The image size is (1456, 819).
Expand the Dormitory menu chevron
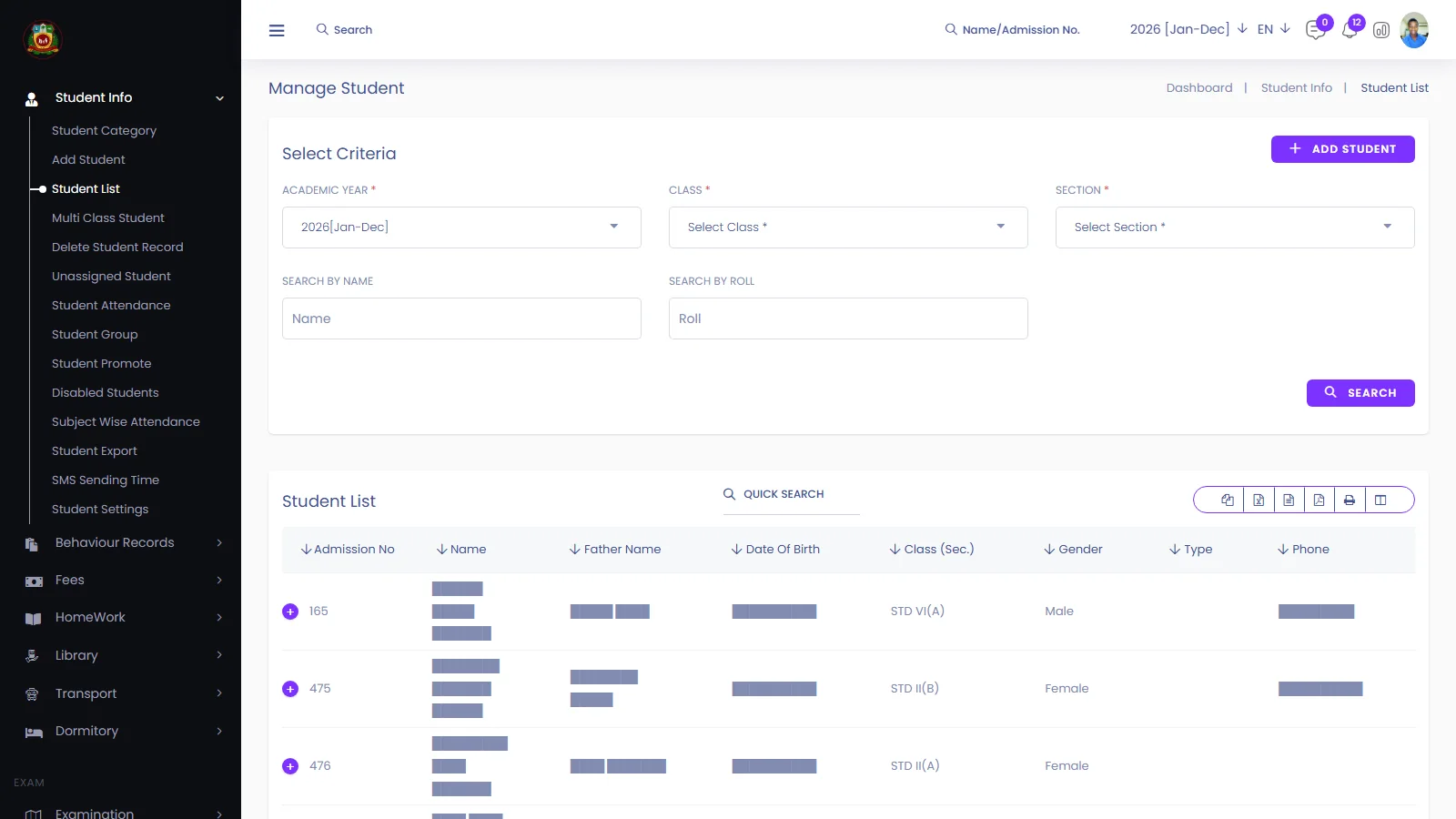[219, 731]
